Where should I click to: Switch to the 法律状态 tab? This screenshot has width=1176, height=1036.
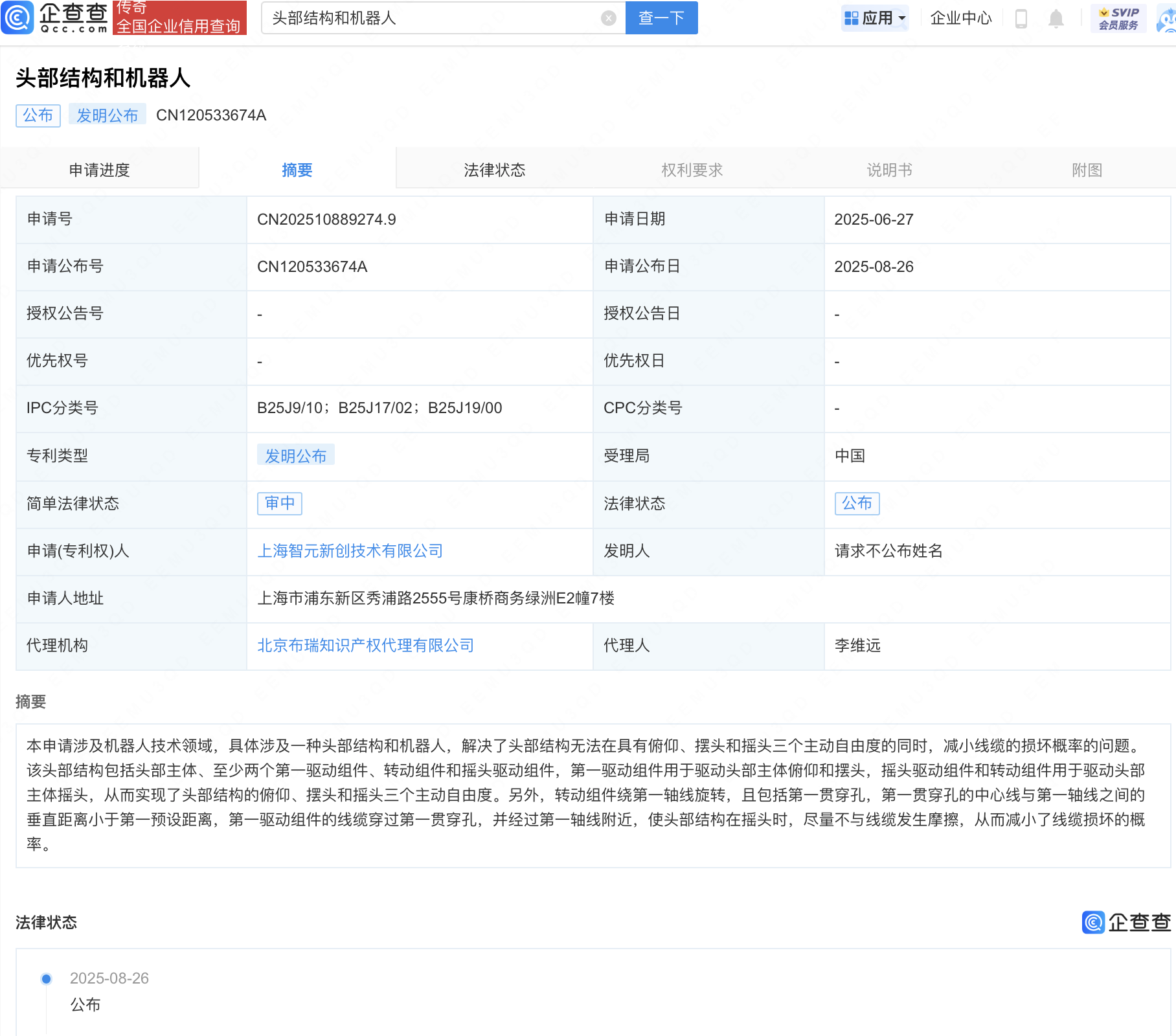pos(494,170)
